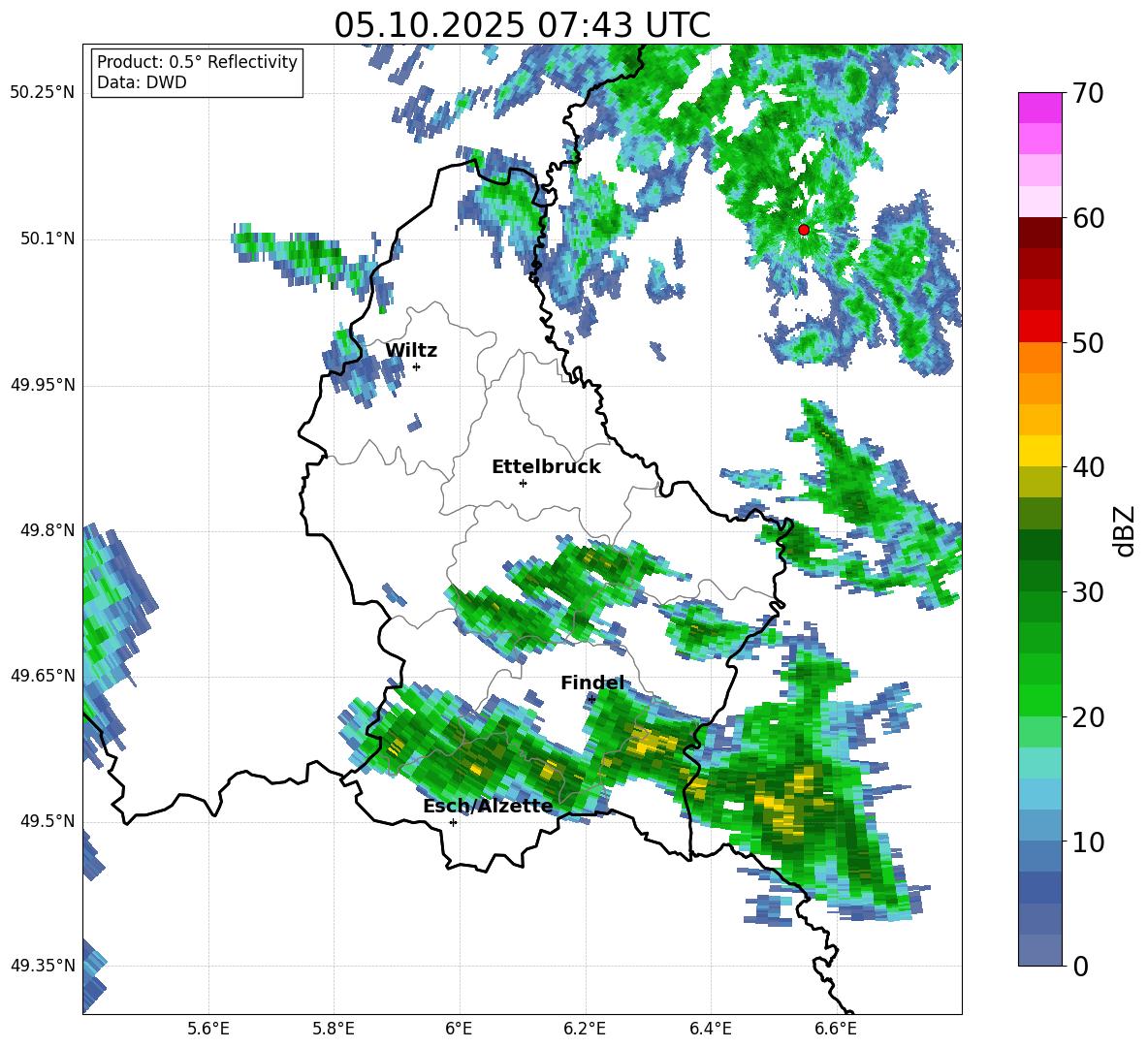The height and width of the screenshot is (1048, 1148).
Task: Click the 40 tick on the colorbar
Action: click(1088, 467)
